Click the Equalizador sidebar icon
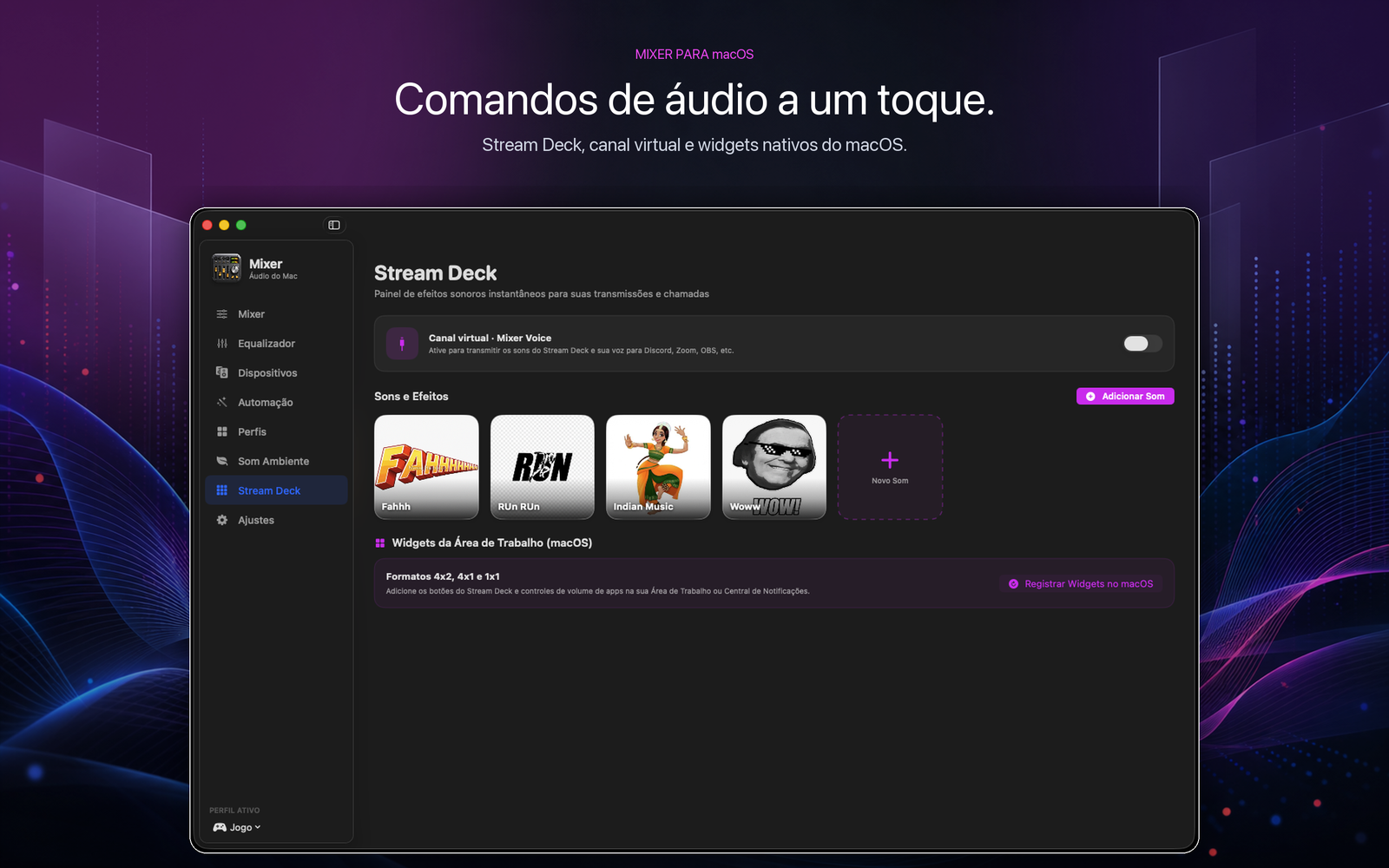Image resolution: width=1389 pixels, height=868 pixels. pos(222,344)
